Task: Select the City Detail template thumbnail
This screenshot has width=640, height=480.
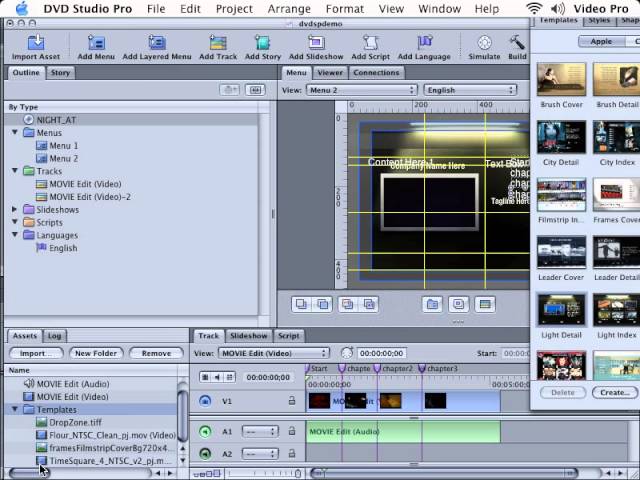Action: tap(561, 137)
